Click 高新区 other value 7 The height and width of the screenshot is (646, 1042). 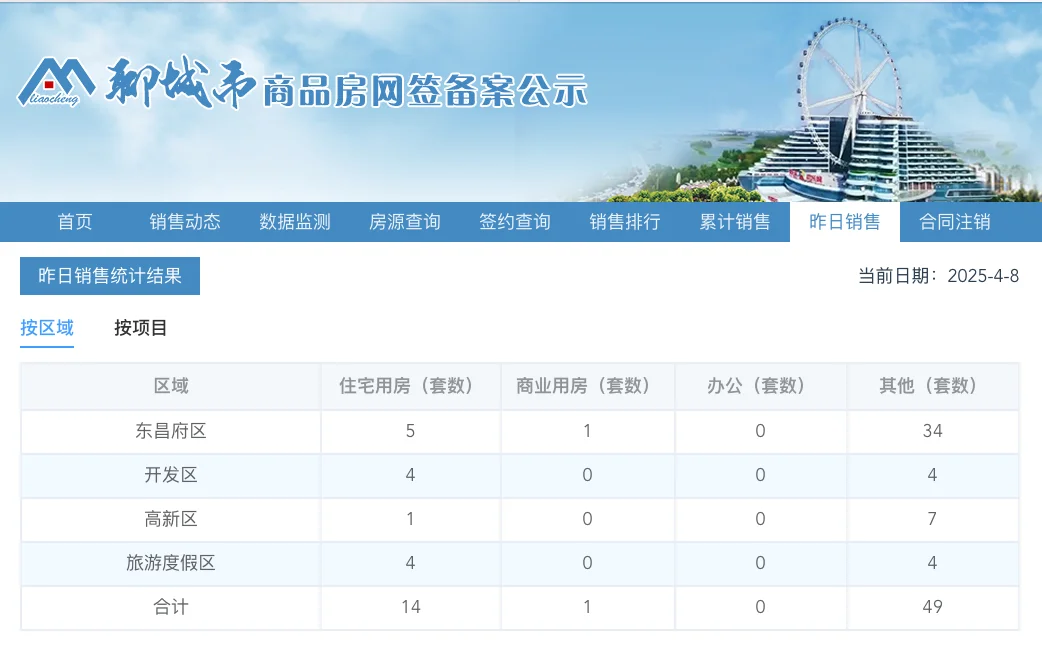point(932,519)
